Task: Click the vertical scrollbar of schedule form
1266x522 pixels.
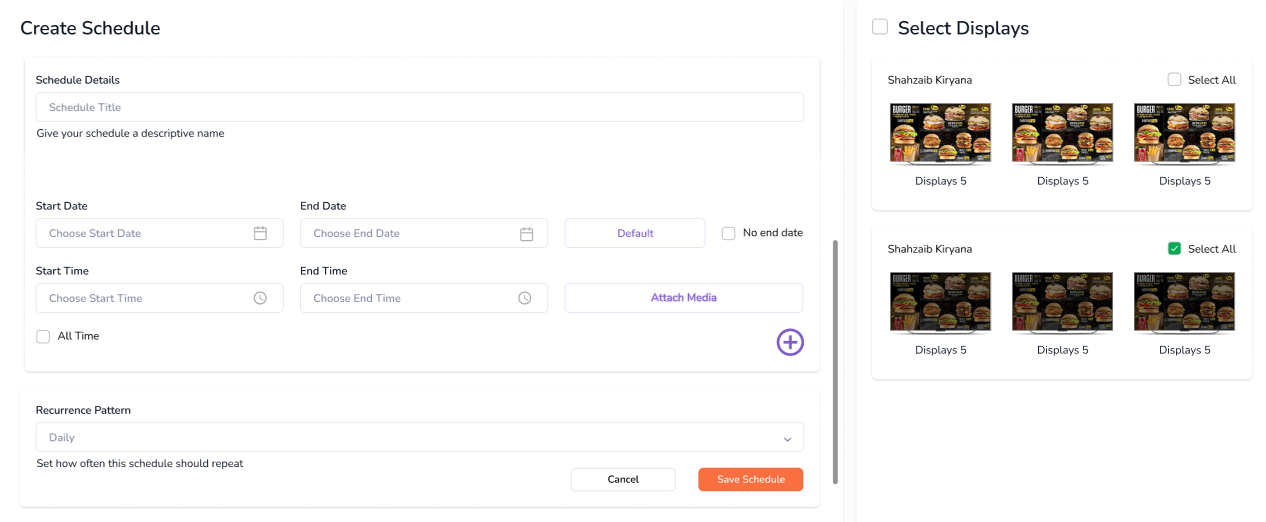Action: coord(835,360)
